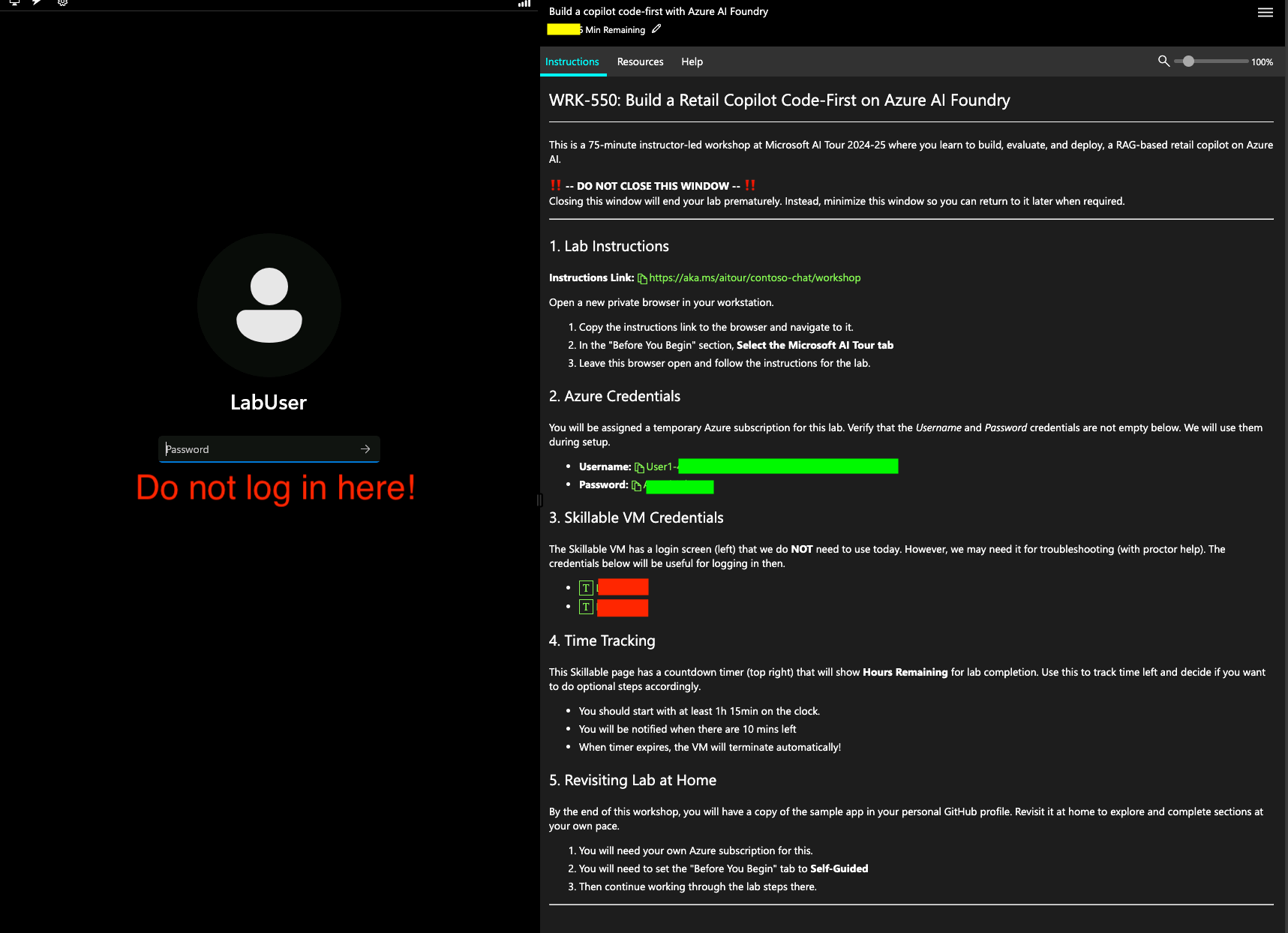Click the lightning bolt commands icon
The width and height of the screenshot is (1288, 933).
tap(37, 3)
